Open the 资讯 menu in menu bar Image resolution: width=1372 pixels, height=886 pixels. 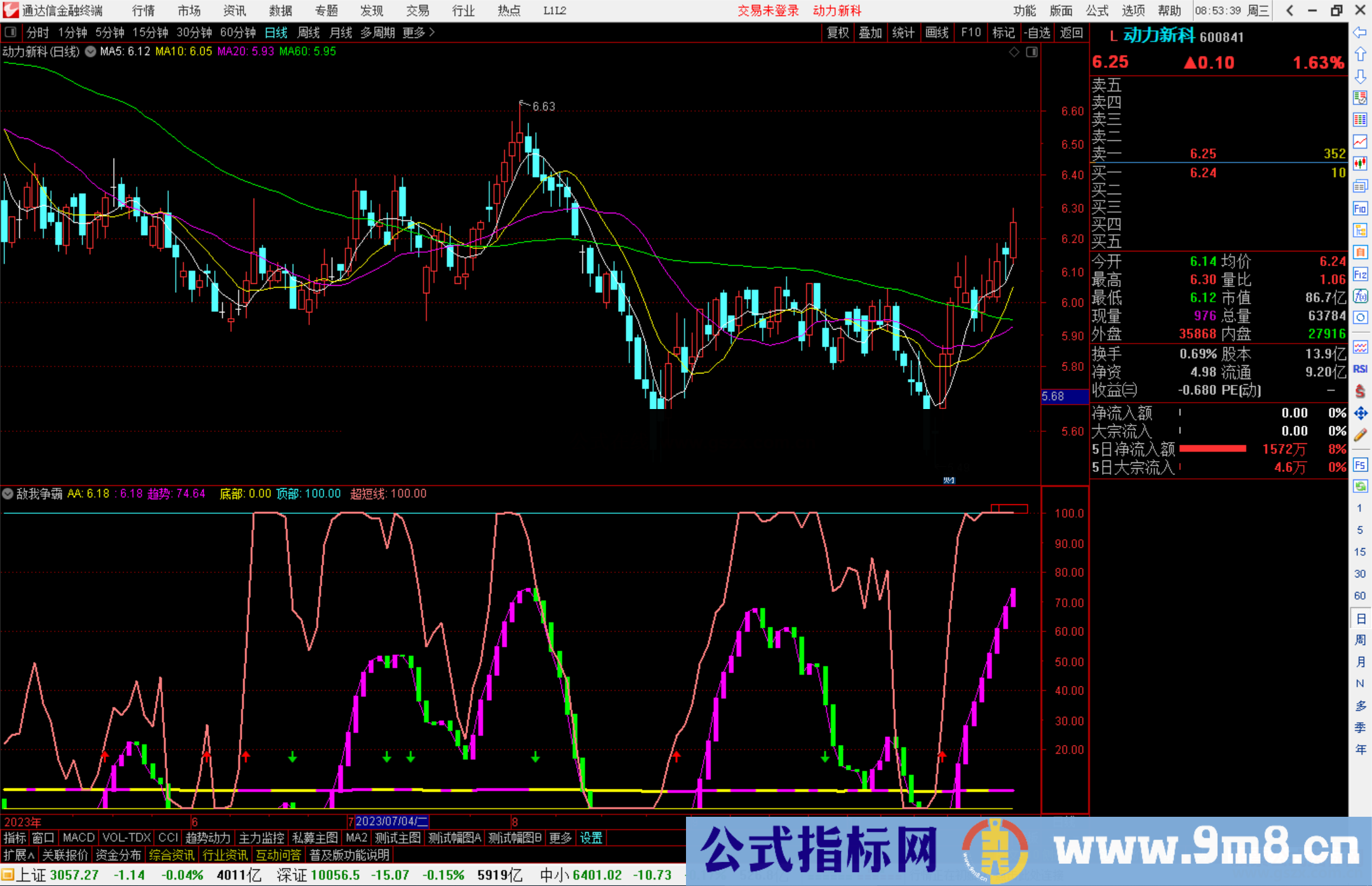point(234,11)
